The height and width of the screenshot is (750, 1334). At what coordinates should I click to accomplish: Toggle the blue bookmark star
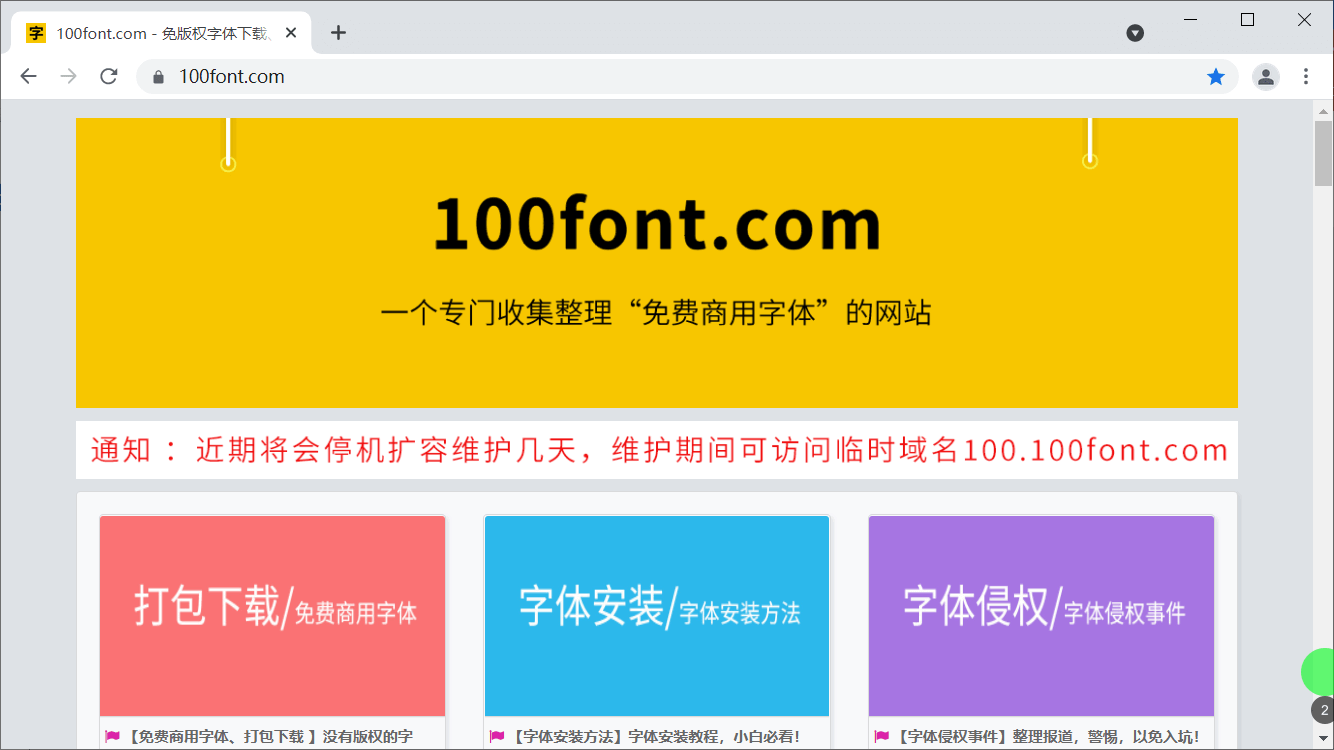[1216, 77]
